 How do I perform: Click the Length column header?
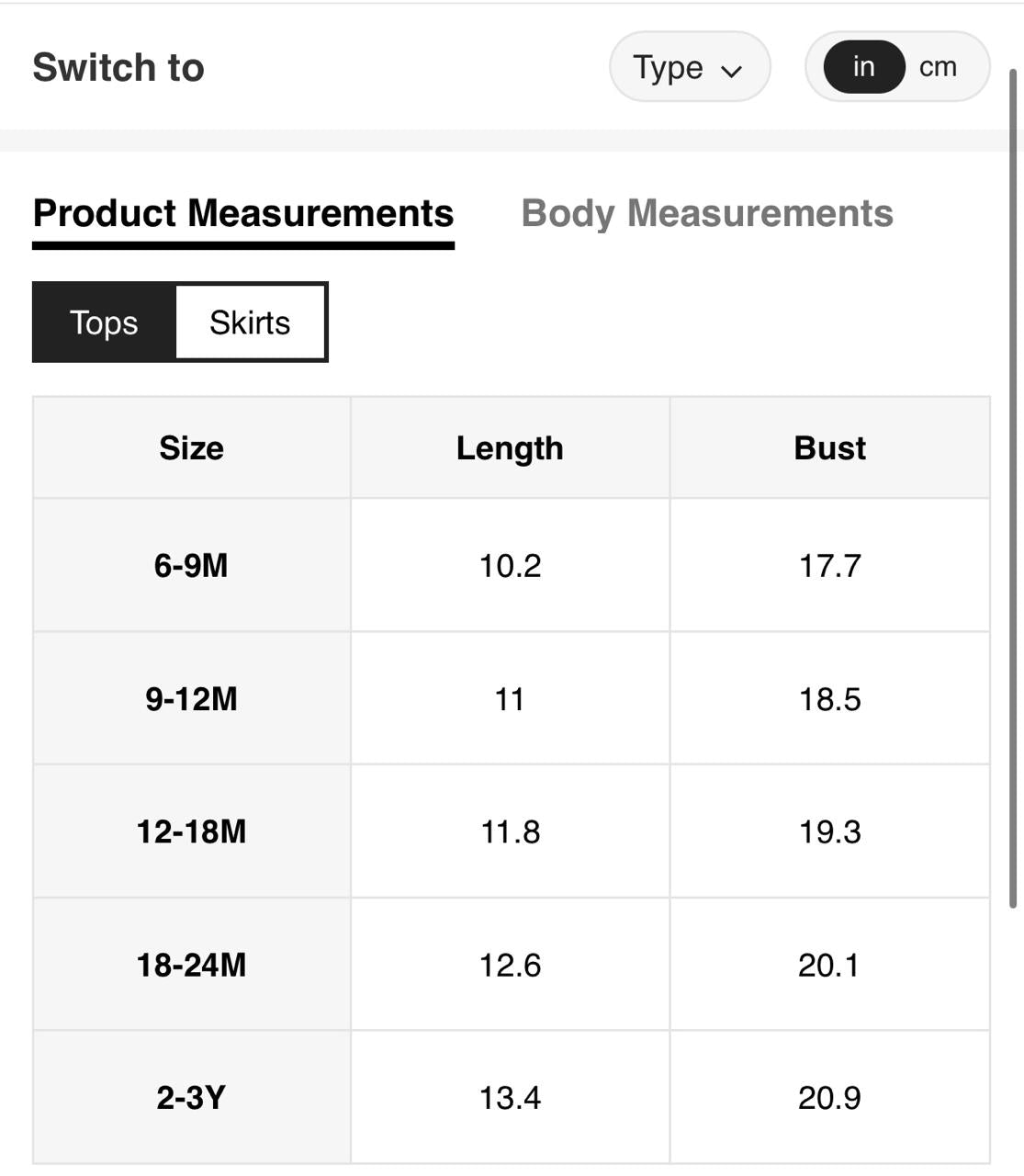510,448
